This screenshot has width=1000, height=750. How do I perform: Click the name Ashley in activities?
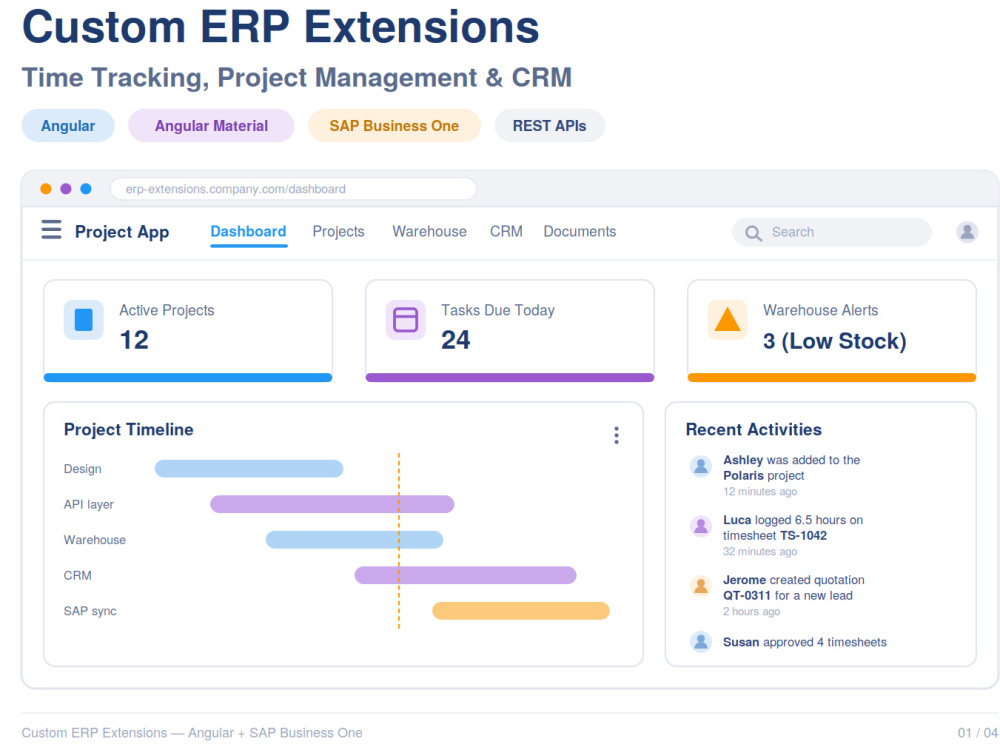(743, 460)
